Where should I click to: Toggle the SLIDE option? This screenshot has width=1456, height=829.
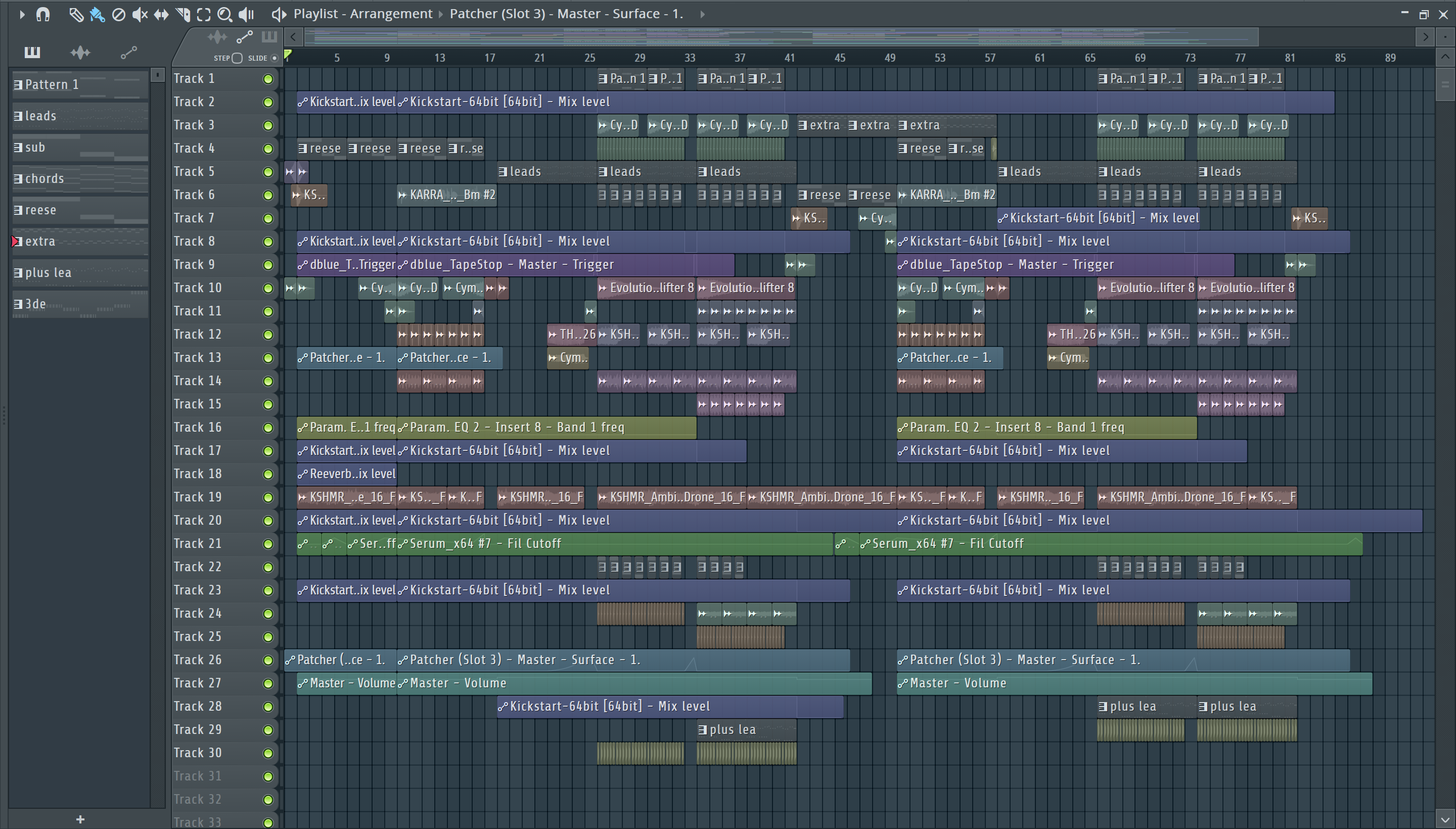pos(275,58)
